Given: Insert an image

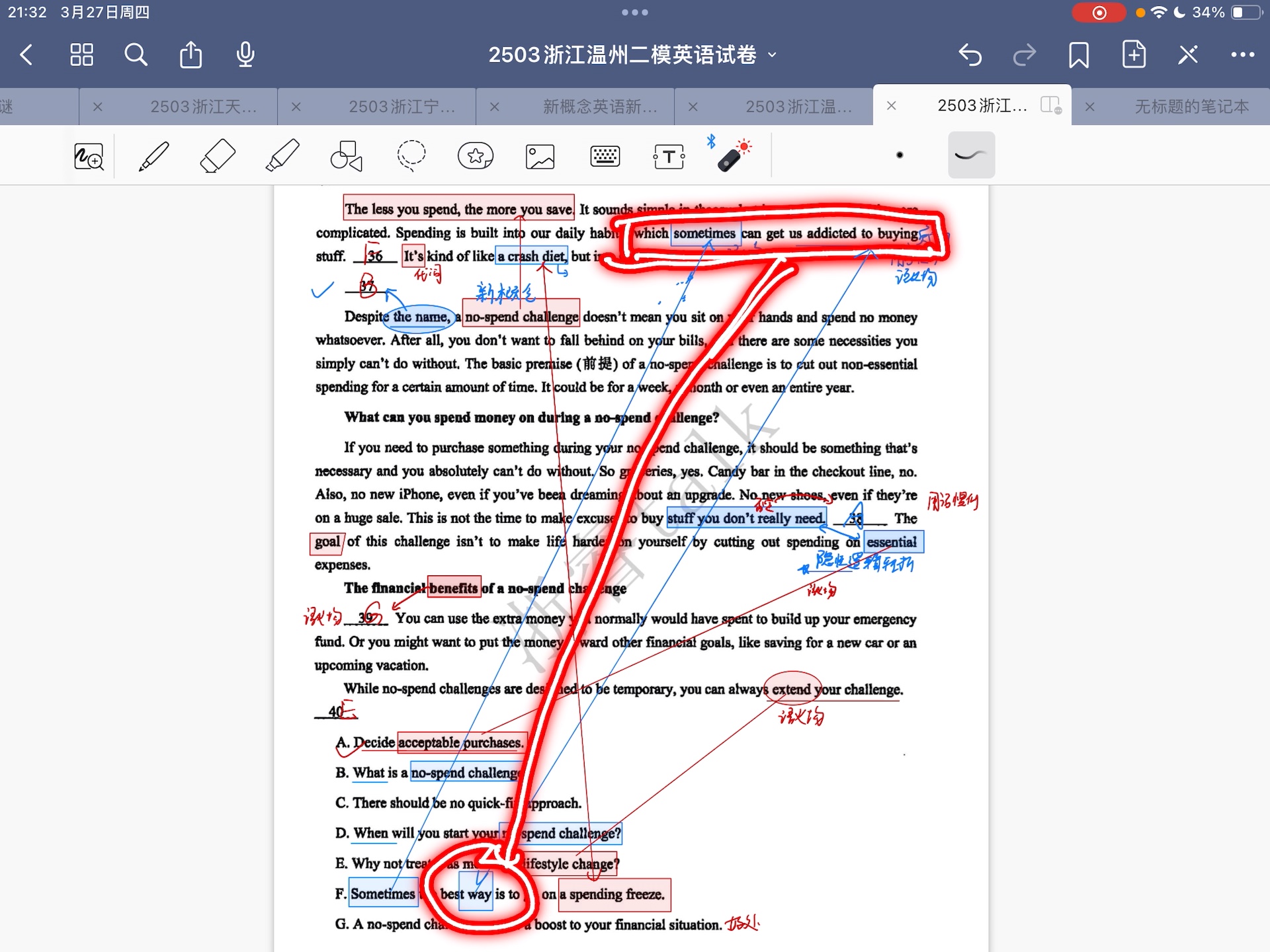Looking at the screenshot, I should [540, 157].
